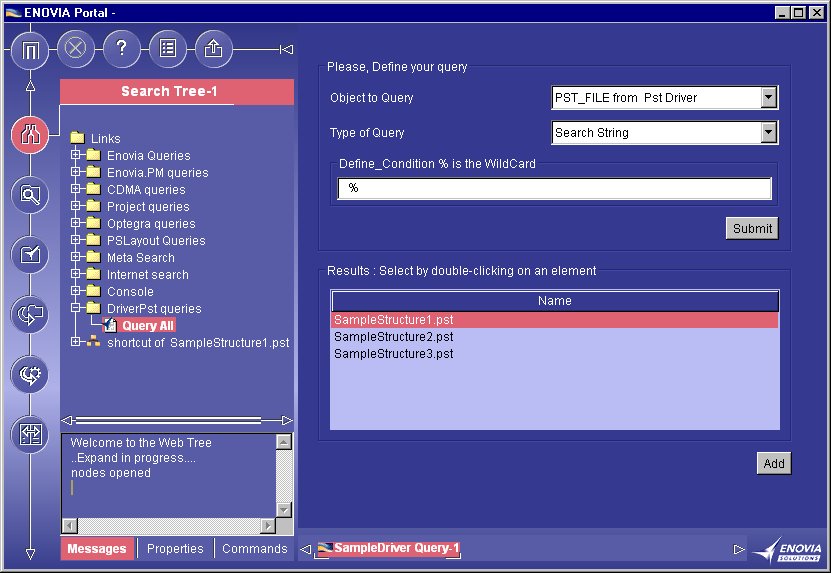Expand the Enovia.PM queries folder
This screenshot has height=573, width=831.
coord(75,172)
